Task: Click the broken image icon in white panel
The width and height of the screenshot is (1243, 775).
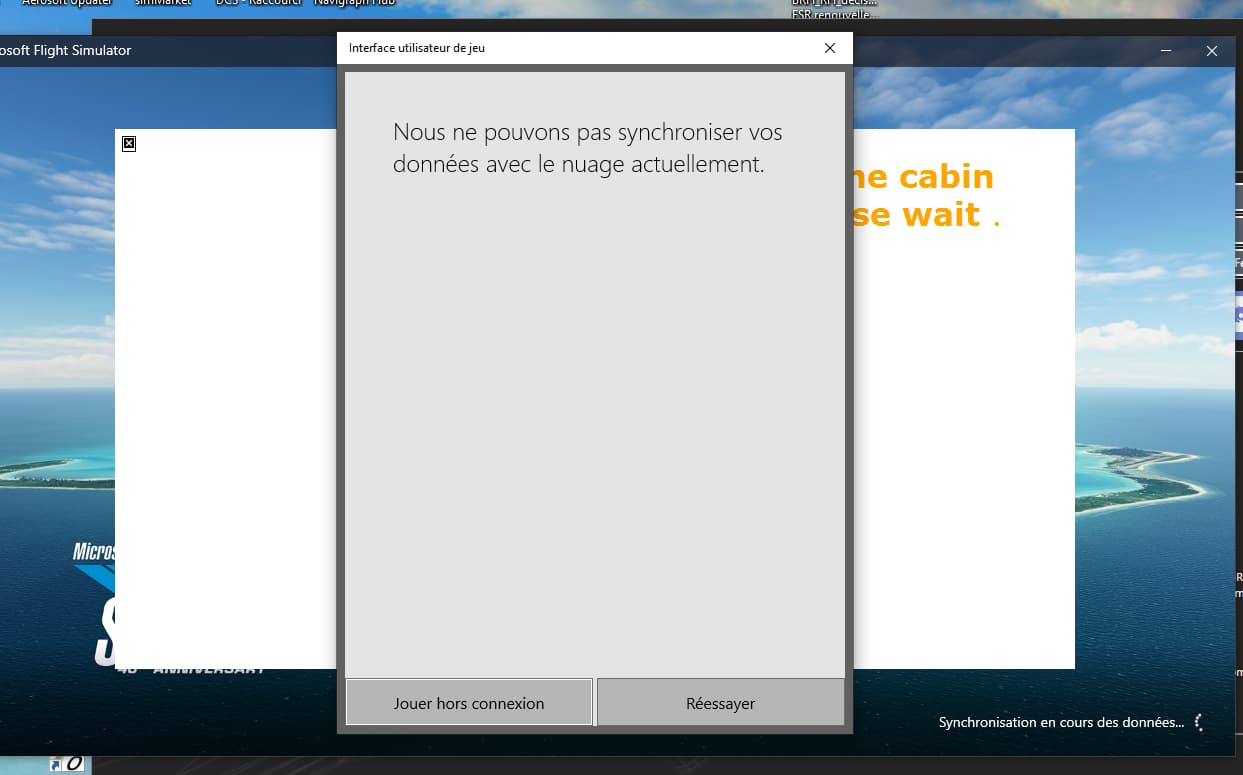Action: pos(129,144)
